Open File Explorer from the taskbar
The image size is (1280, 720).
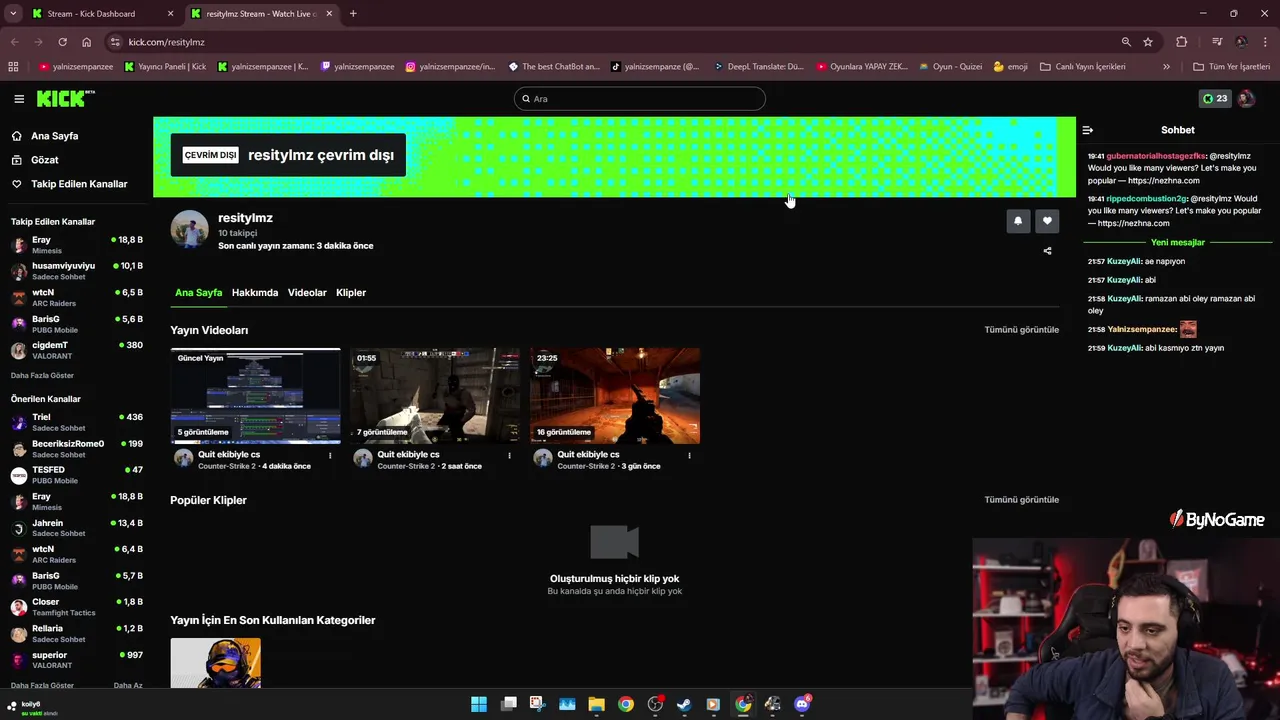click(x=596, y=704)
